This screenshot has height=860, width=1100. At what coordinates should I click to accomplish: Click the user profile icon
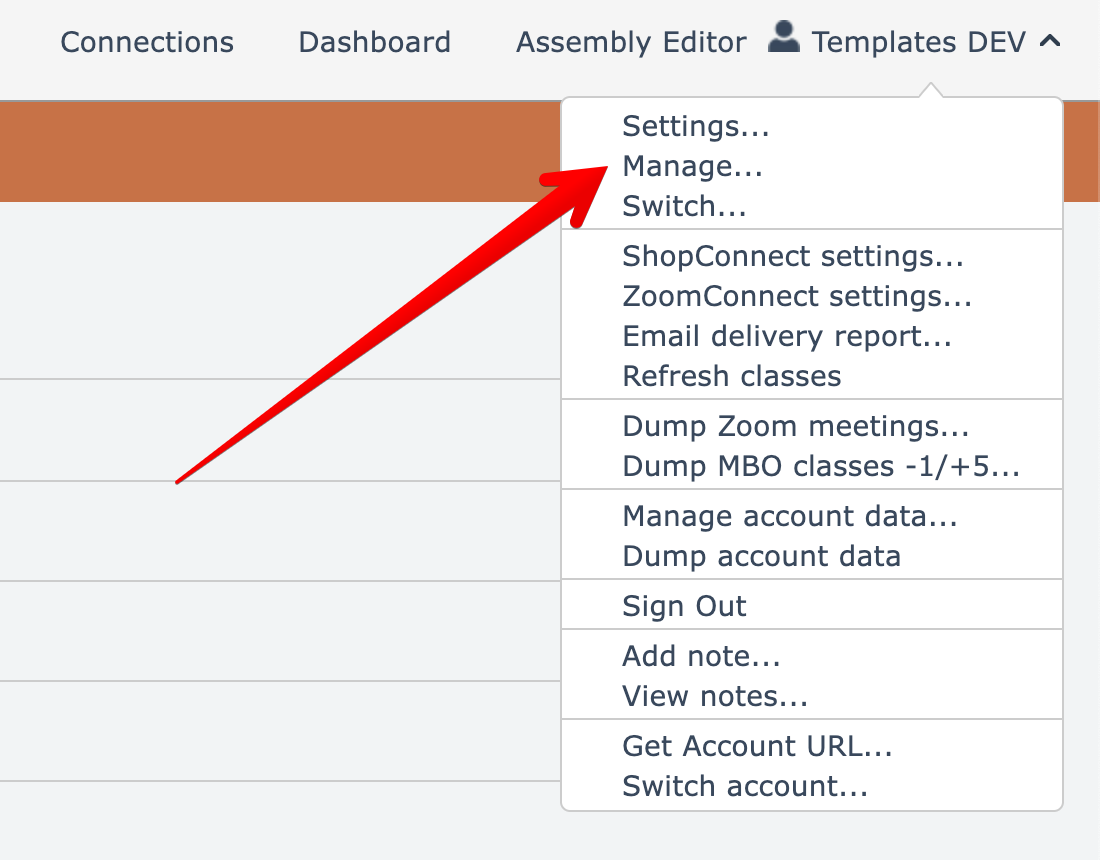(783, 39)
